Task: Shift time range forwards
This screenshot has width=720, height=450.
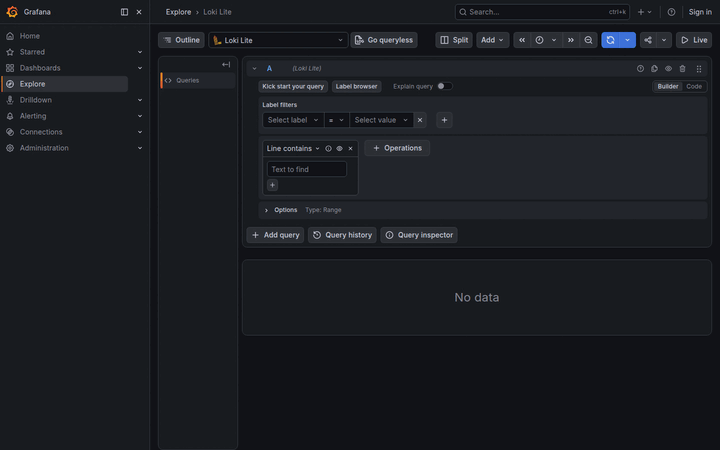Action: point(571,40)
